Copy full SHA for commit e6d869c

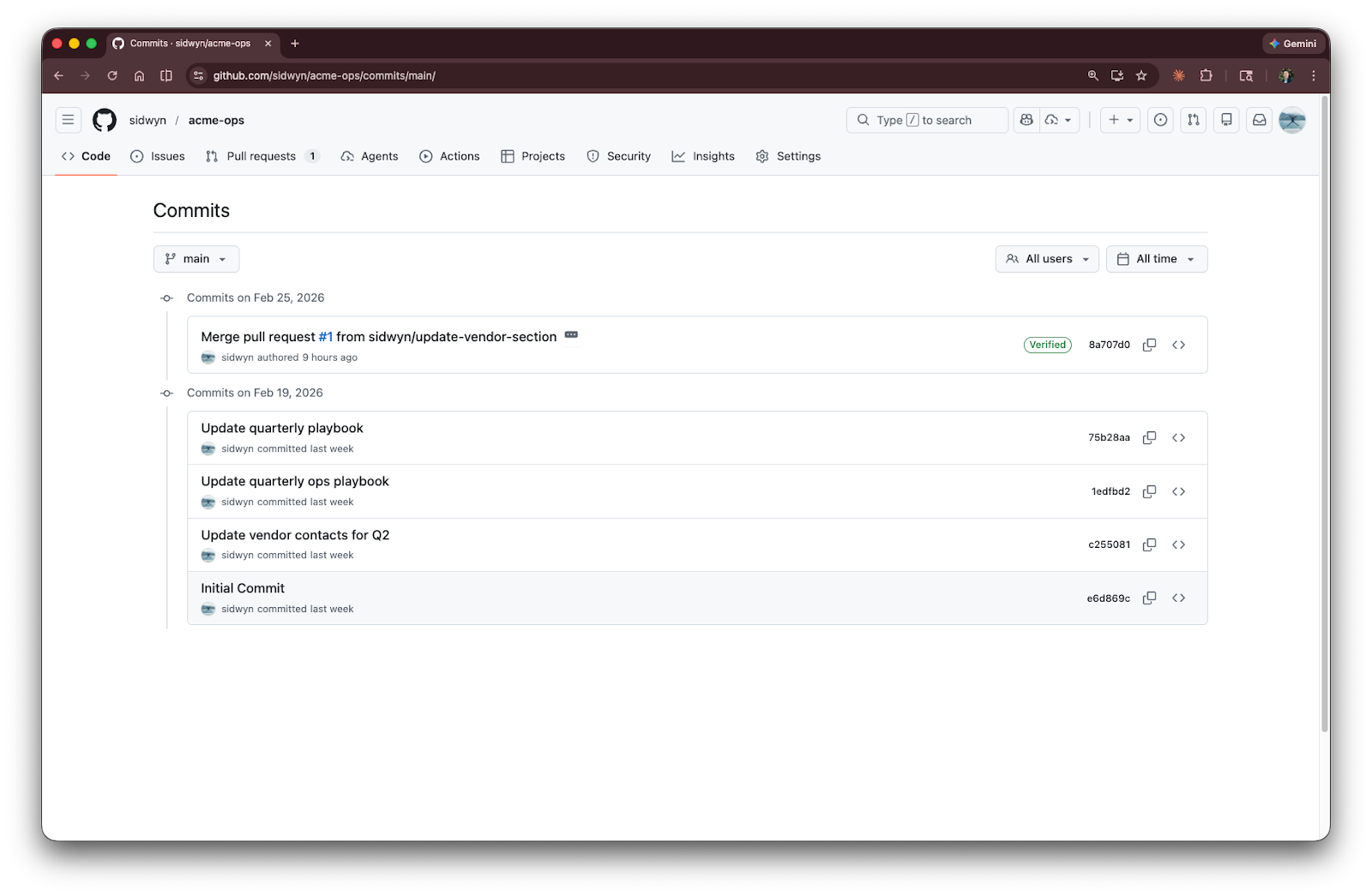coord(1149,598)
